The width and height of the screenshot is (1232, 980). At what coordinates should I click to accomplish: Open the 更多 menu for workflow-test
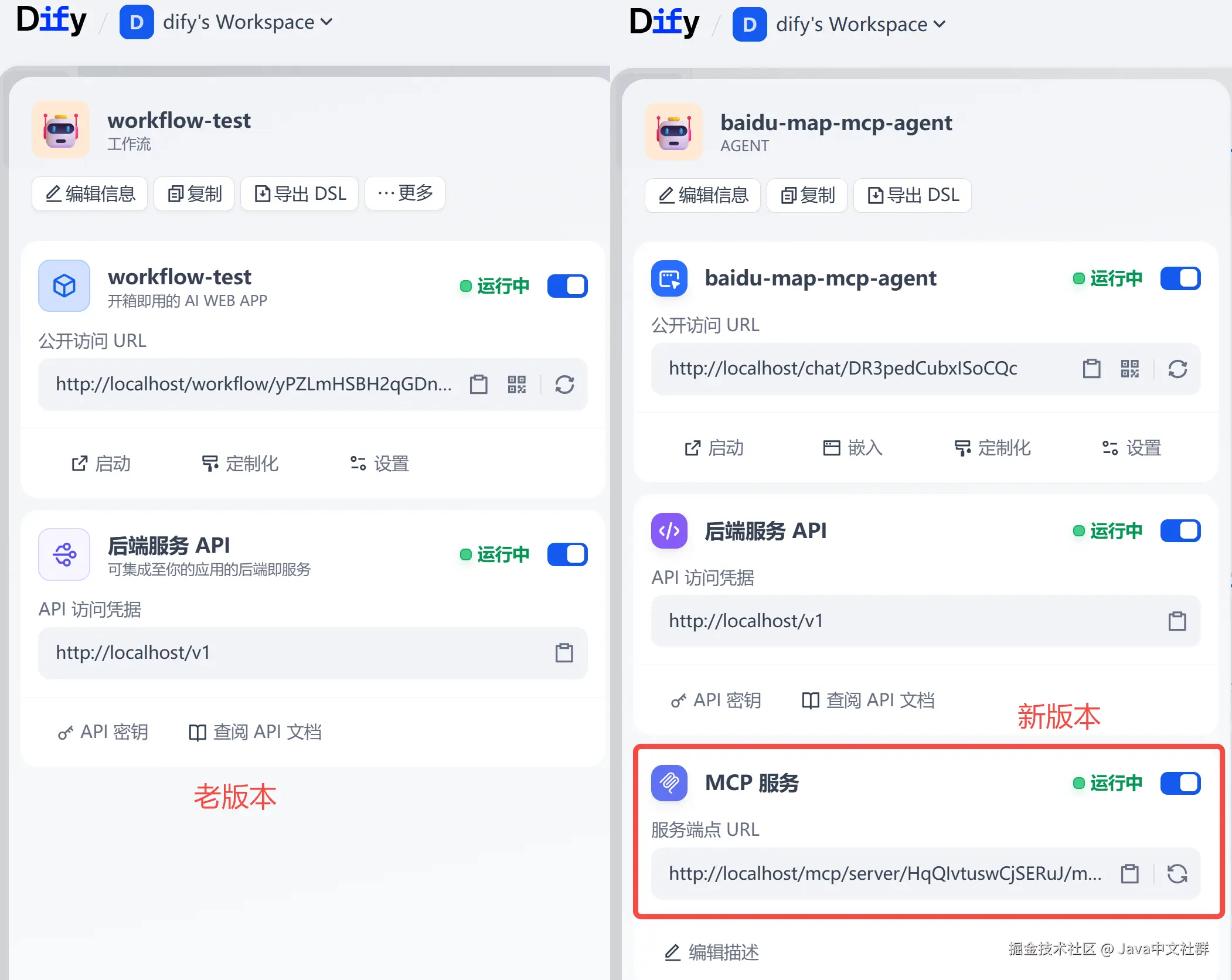(x=405, y=193)
